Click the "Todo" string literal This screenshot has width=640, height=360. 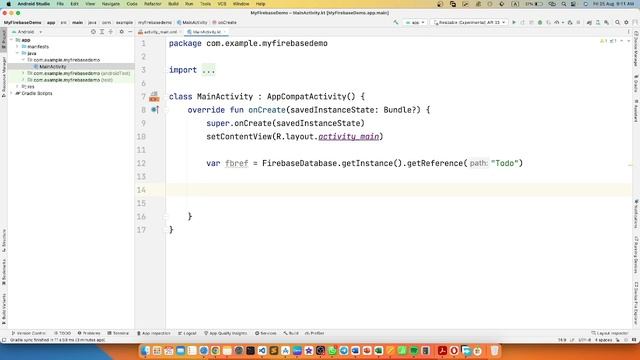coord(504,163)
